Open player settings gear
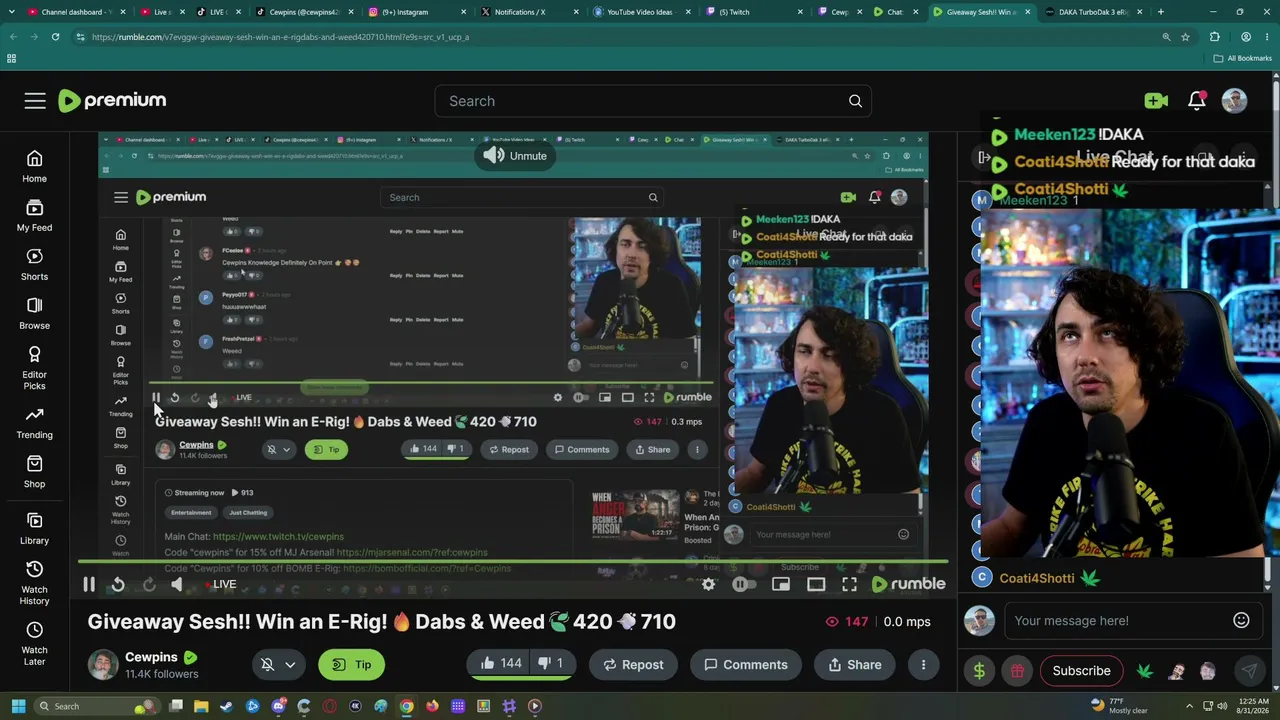 point(708,584)
